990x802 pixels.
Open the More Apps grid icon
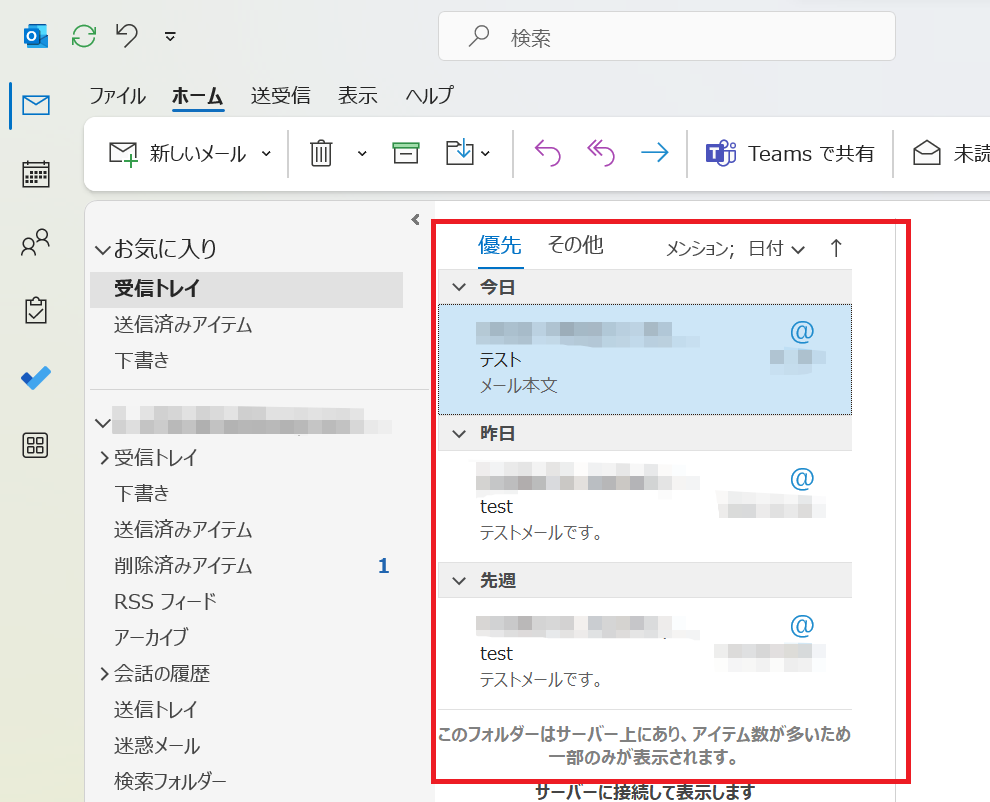(x=36, y=446)
